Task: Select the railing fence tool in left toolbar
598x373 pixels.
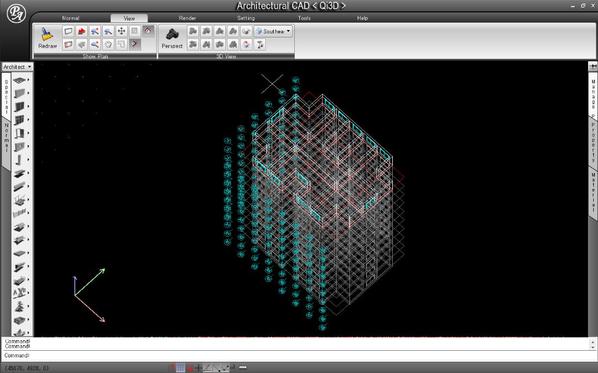Action: pyautogui.click(x=19, y=213)
